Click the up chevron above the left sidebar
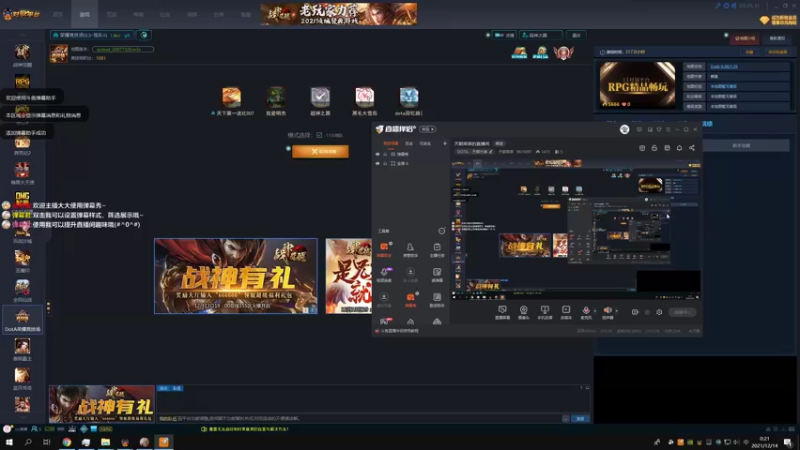 [22, 35]
